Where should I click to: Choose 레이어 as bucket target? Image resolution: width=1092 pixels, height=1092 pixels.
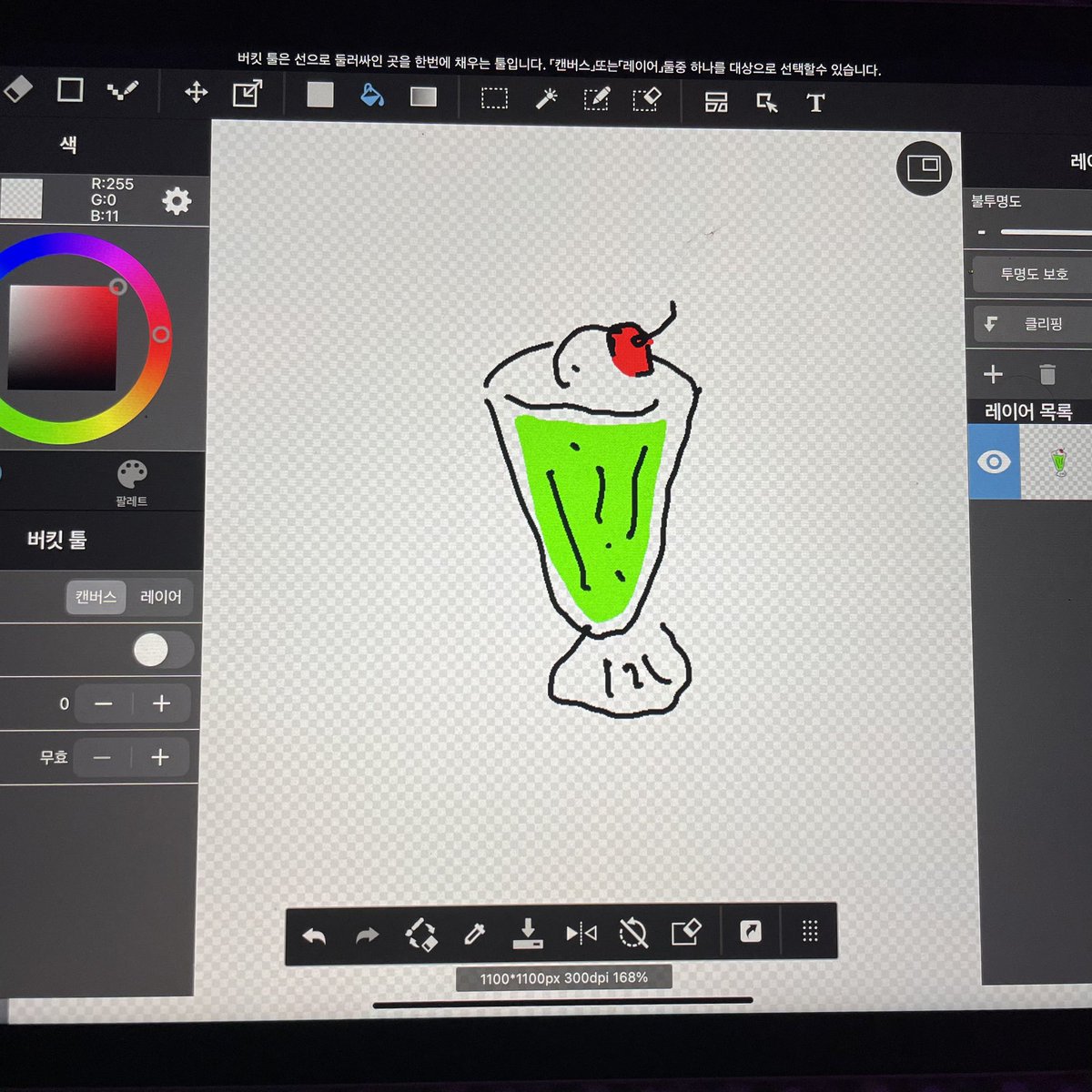pos(160,597)
